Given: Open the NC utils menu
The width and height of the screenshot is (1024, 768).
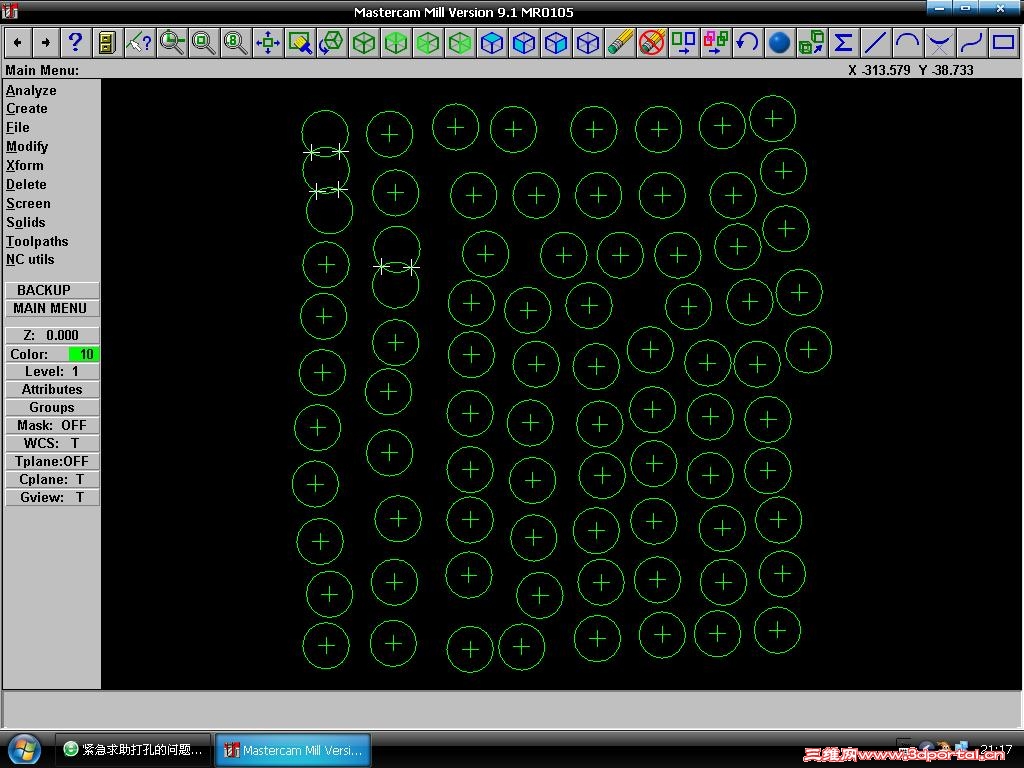Looking at the screenshot, I should pos(30,259).
